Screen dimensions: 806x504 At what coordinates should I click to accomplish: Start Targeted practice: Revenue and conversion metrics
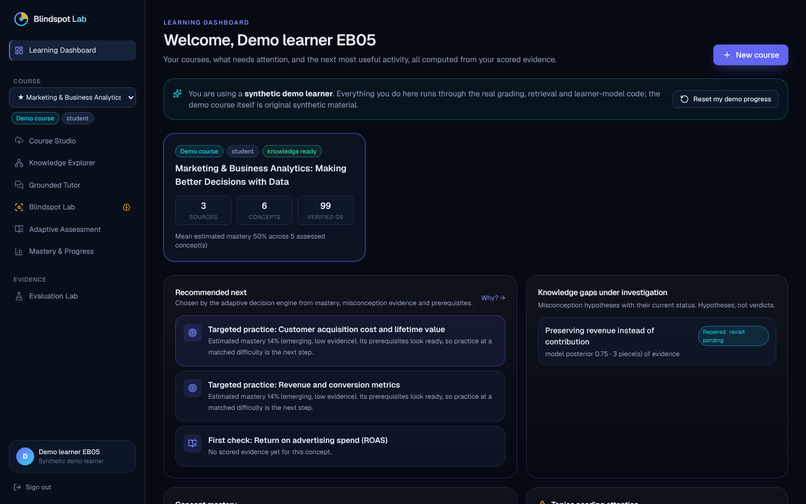(340, 396)
